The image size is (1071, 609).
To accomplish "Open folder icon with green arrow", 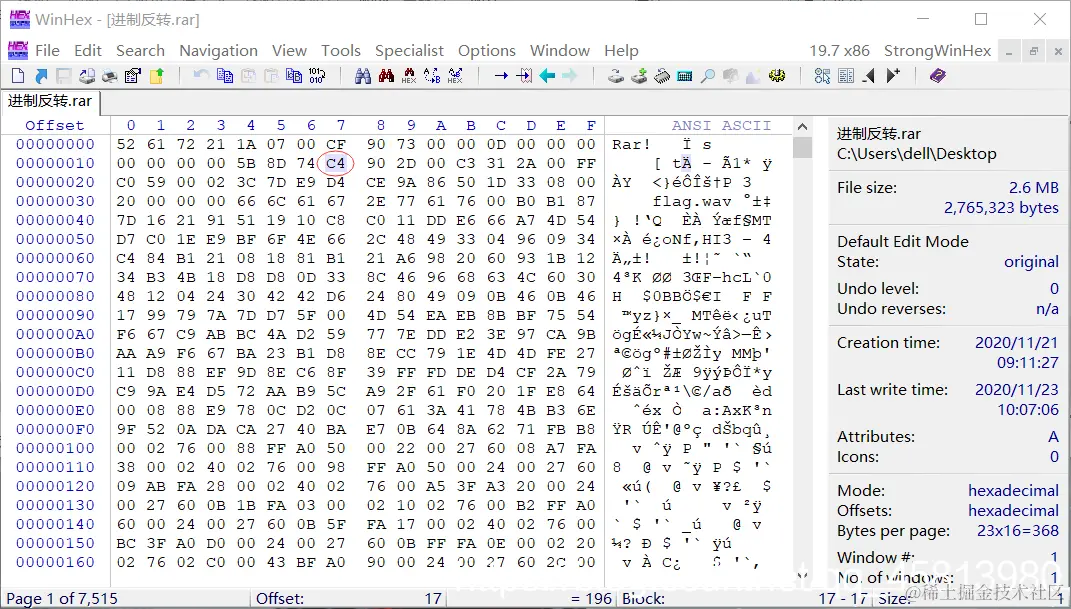I will click(x=156, y=76).
